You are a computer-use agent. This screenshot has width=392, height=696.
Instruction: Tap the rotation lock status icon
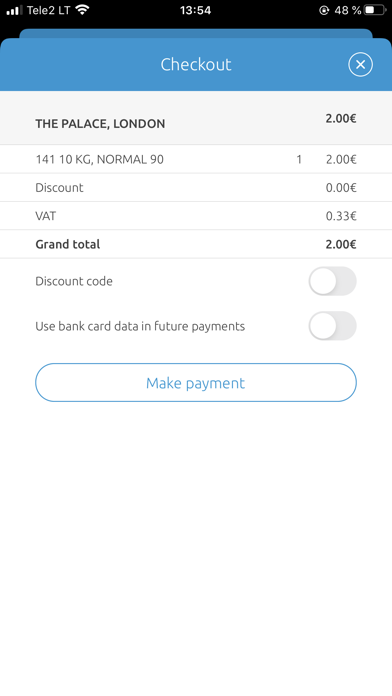click(x=324, y=10)
